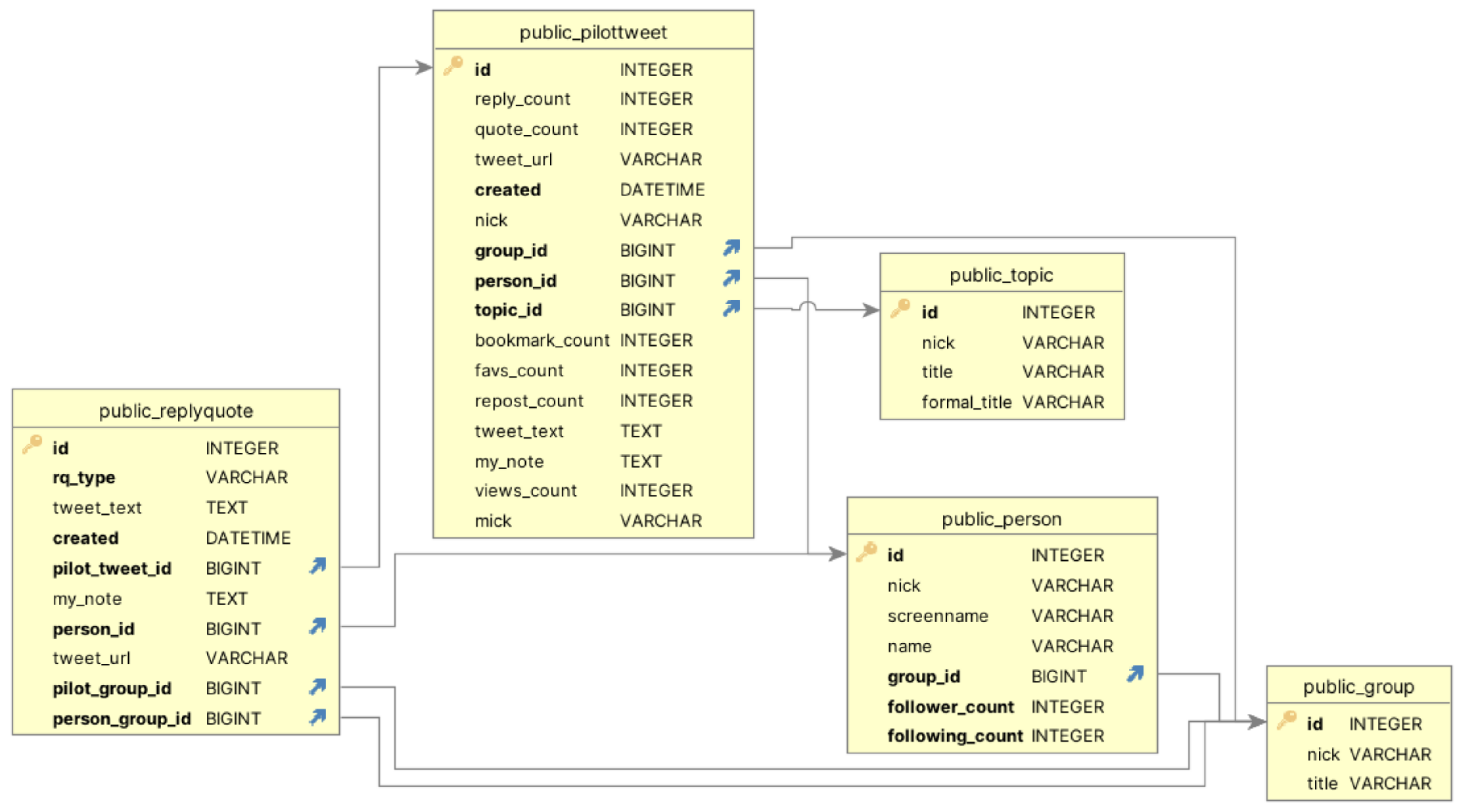The width and height of the screenshot is (1463, 812).
Task: Select the public_group table title
Action: [x=1358, y=687]
